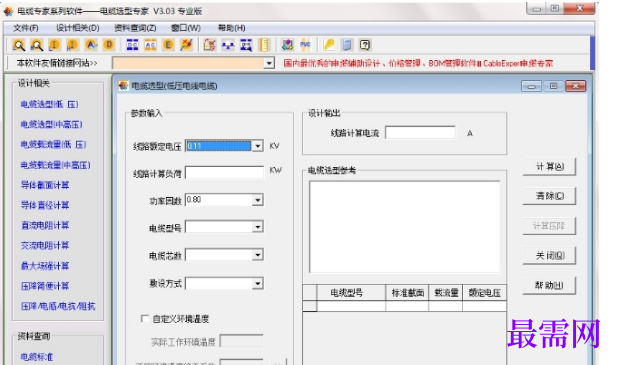This screenshot has width=619, height=365.
Task: Click the 标准截面 table column header
Action: click(407, 293)
